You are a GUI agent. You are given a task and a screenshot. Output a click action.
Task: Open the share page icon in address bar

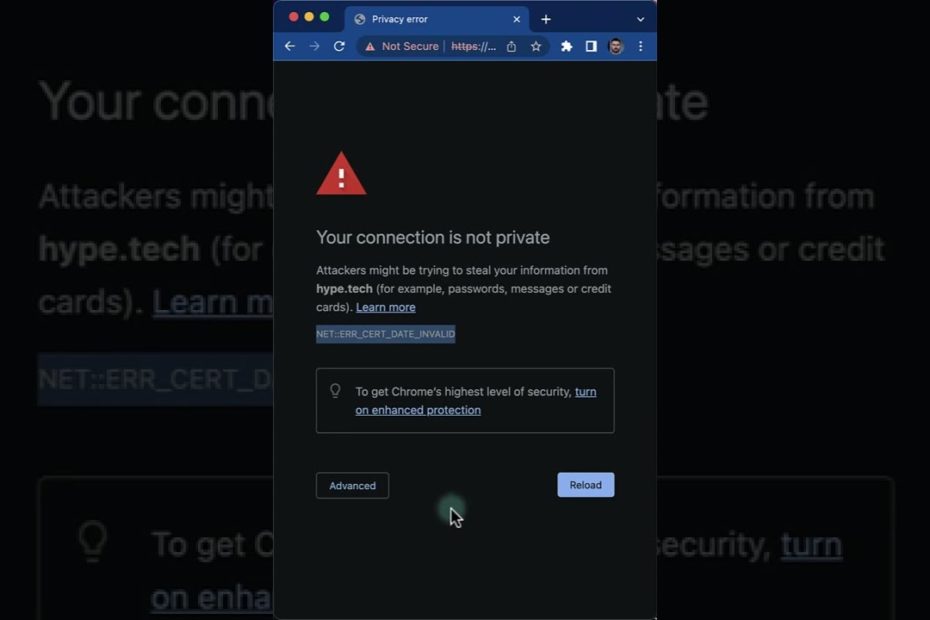(511, 46)
